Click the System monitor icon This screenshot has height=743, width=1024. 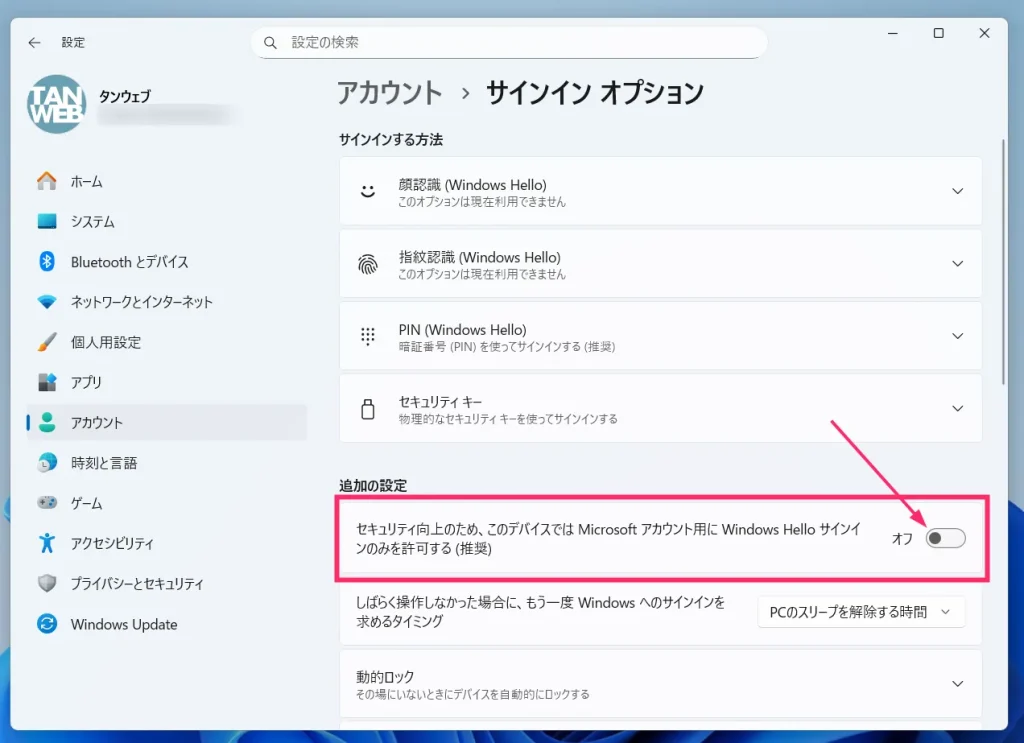(x=46, y=221)
